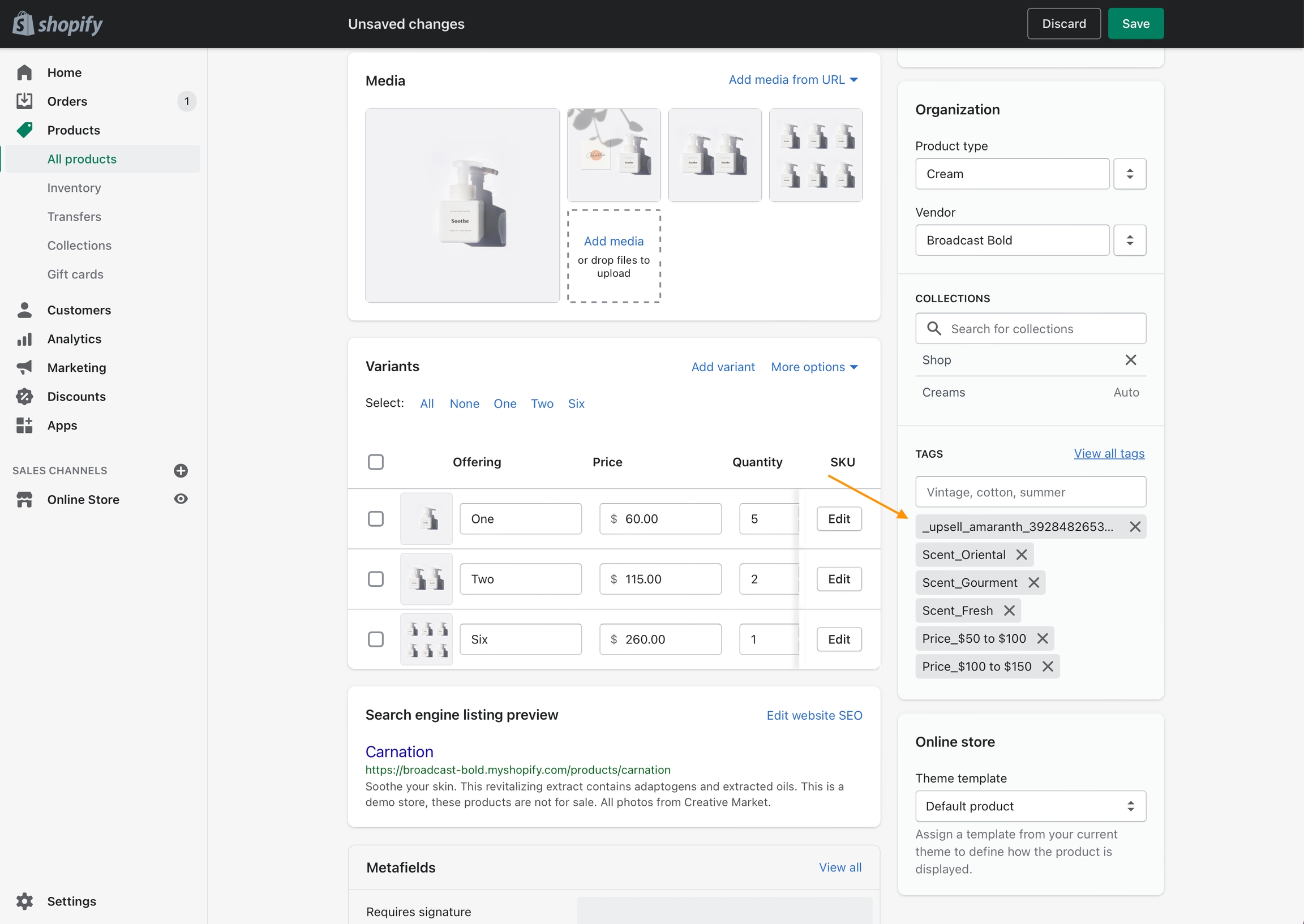The height and width of the screenshot is (924, 1304).
Task: Open the Theme template dropdown
Action: point(1030,806)
